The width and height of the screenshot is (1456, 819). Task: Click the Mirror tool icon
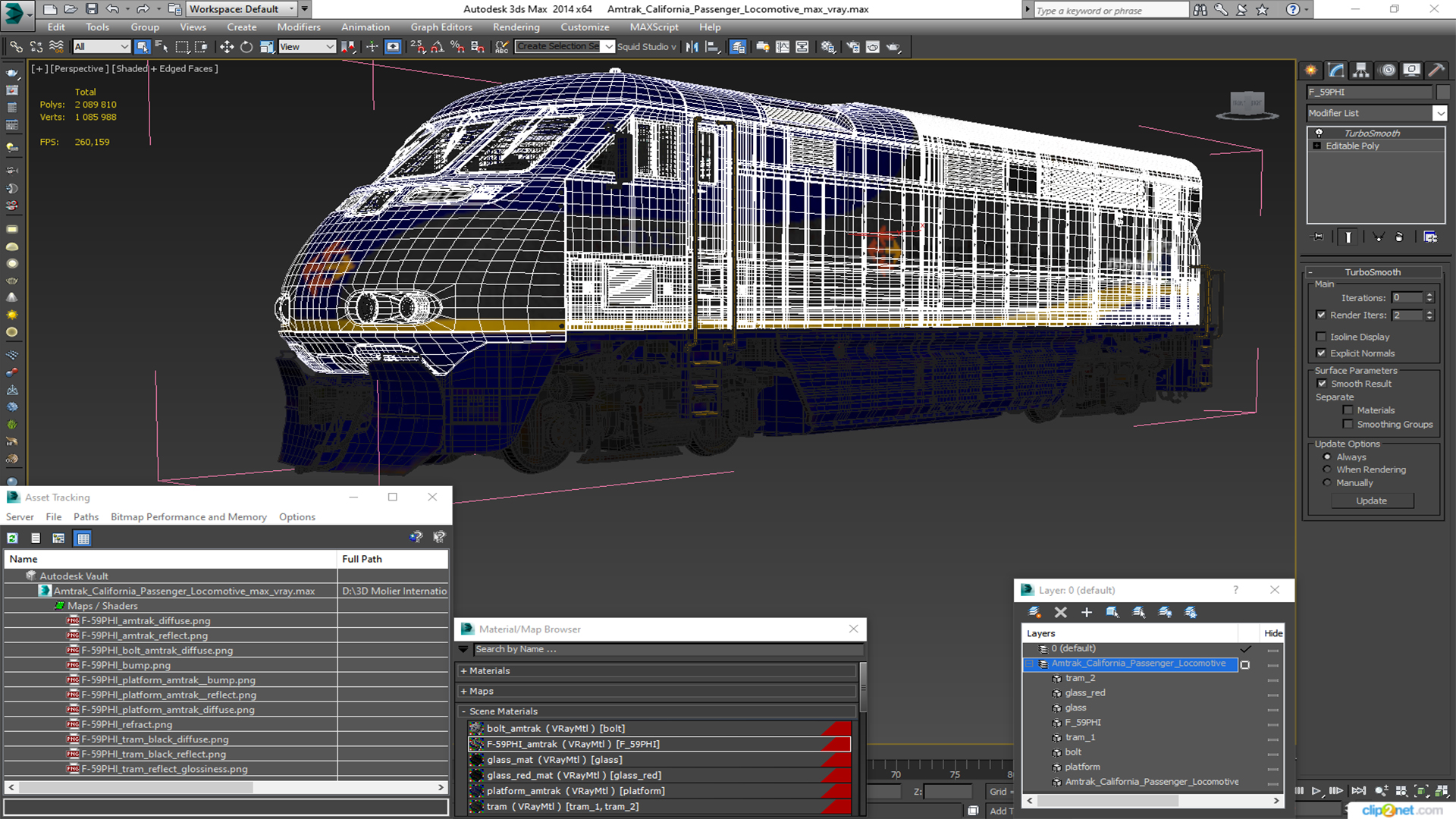[692, 47]
